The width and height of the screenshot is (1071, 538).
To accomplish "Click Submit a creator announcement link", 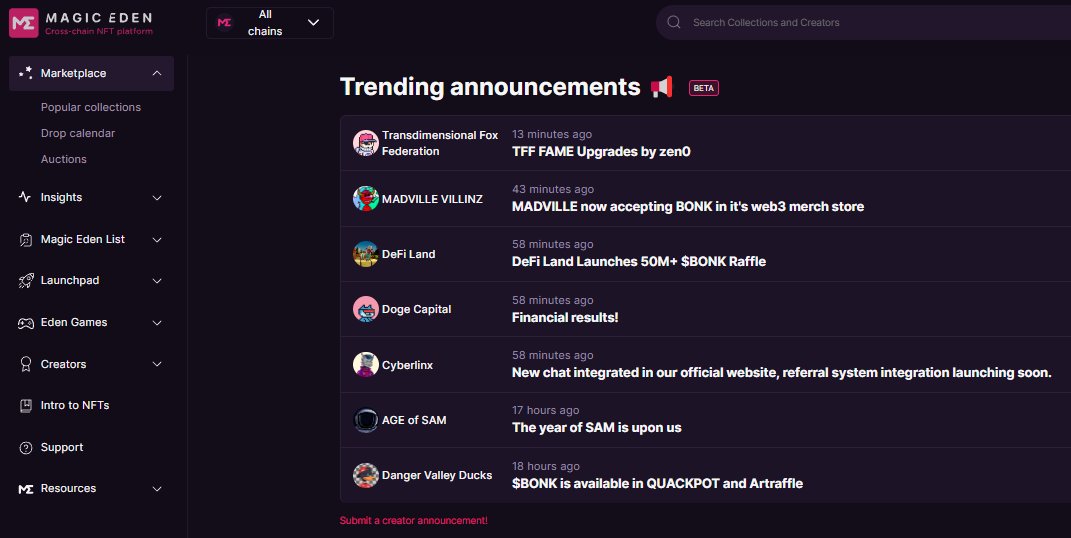I will [x=414, y=520].
